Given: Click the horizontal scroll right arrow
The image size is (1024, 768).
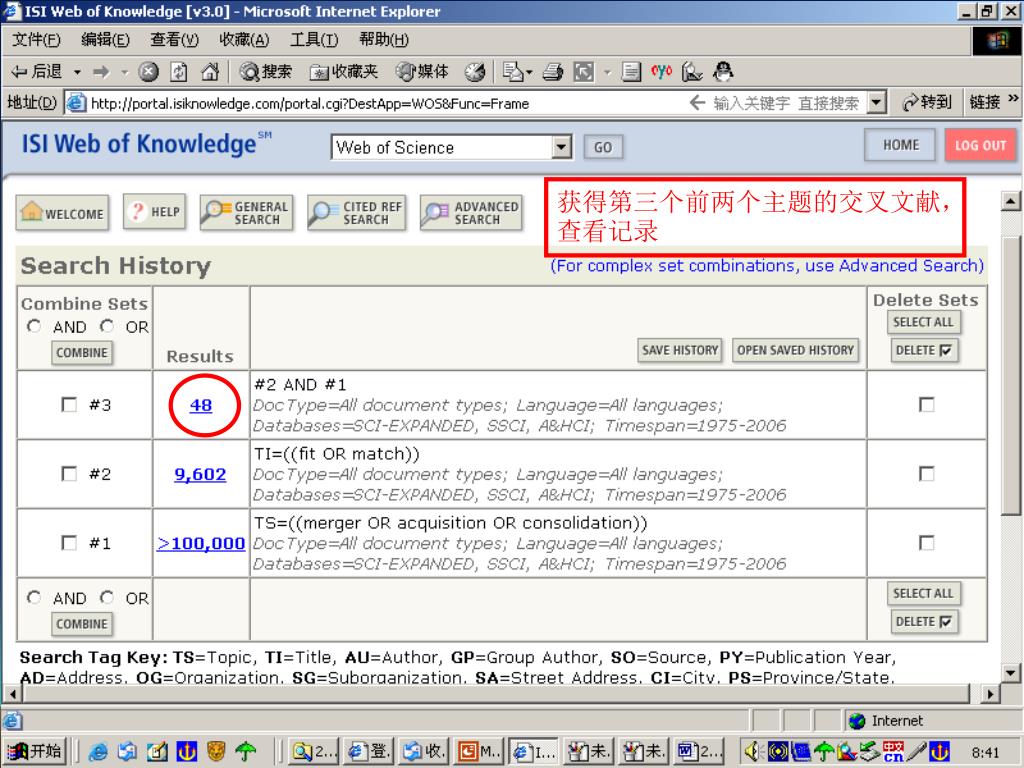Looking at the screenshot, I should tap(991, 693).
